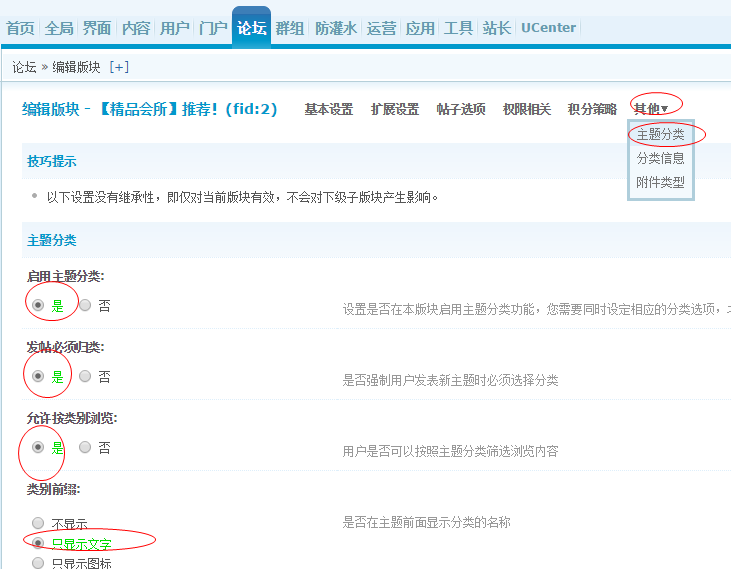This screenshot has width=731, height=569.
Task: Open the 权限相关 section link
Action: tap(527, 109)
